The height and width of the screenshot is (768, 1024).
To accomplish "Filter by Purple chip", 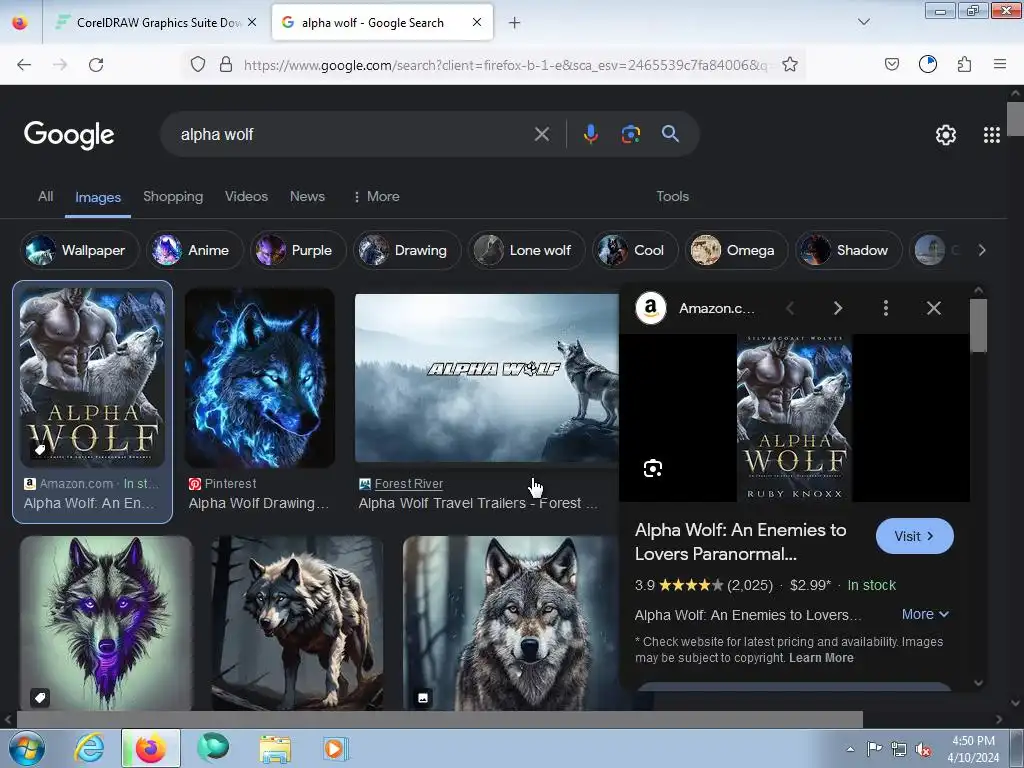I will 298,250.
